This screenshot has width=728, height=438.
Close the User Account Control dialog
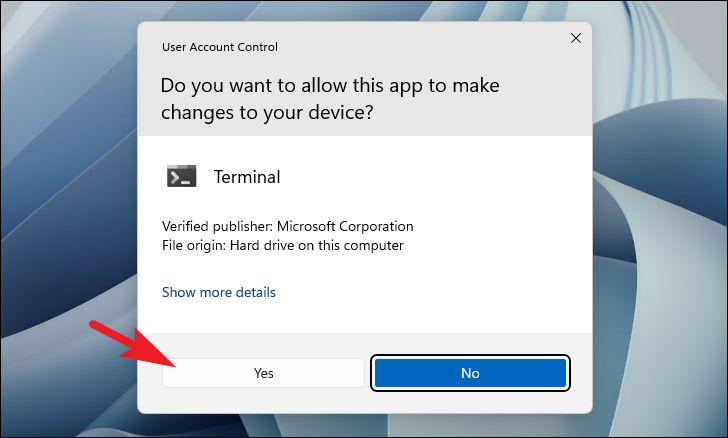tap(576, 38)
